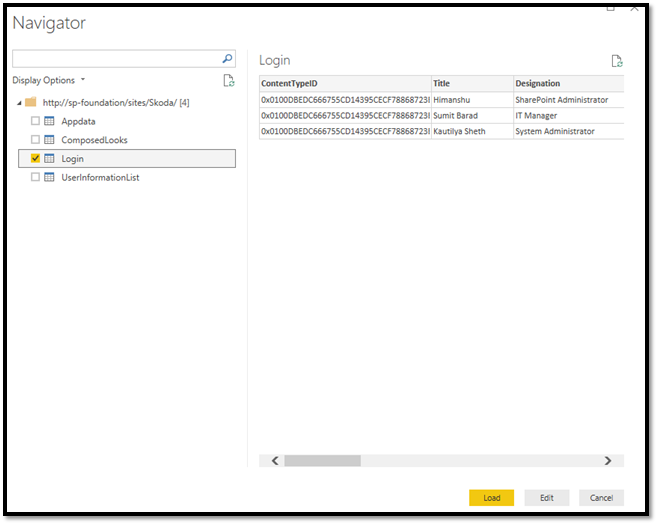The width and height of the screenshot is (658, 525).
Task: Enable the ComposedLooks checkbox
Action: [35, 140]
